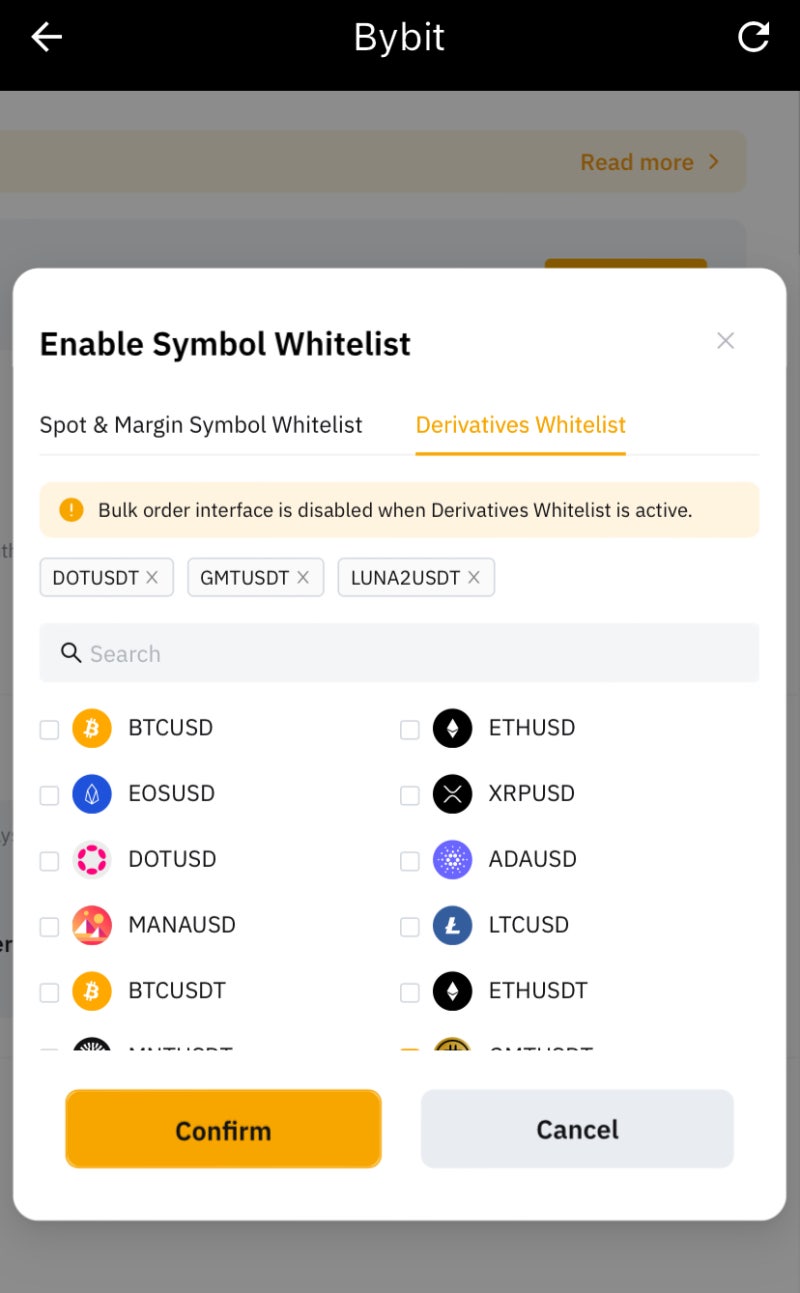Click the Confirm button
The height and width of the screenshot is (1293, 800).
[223, 1129]
